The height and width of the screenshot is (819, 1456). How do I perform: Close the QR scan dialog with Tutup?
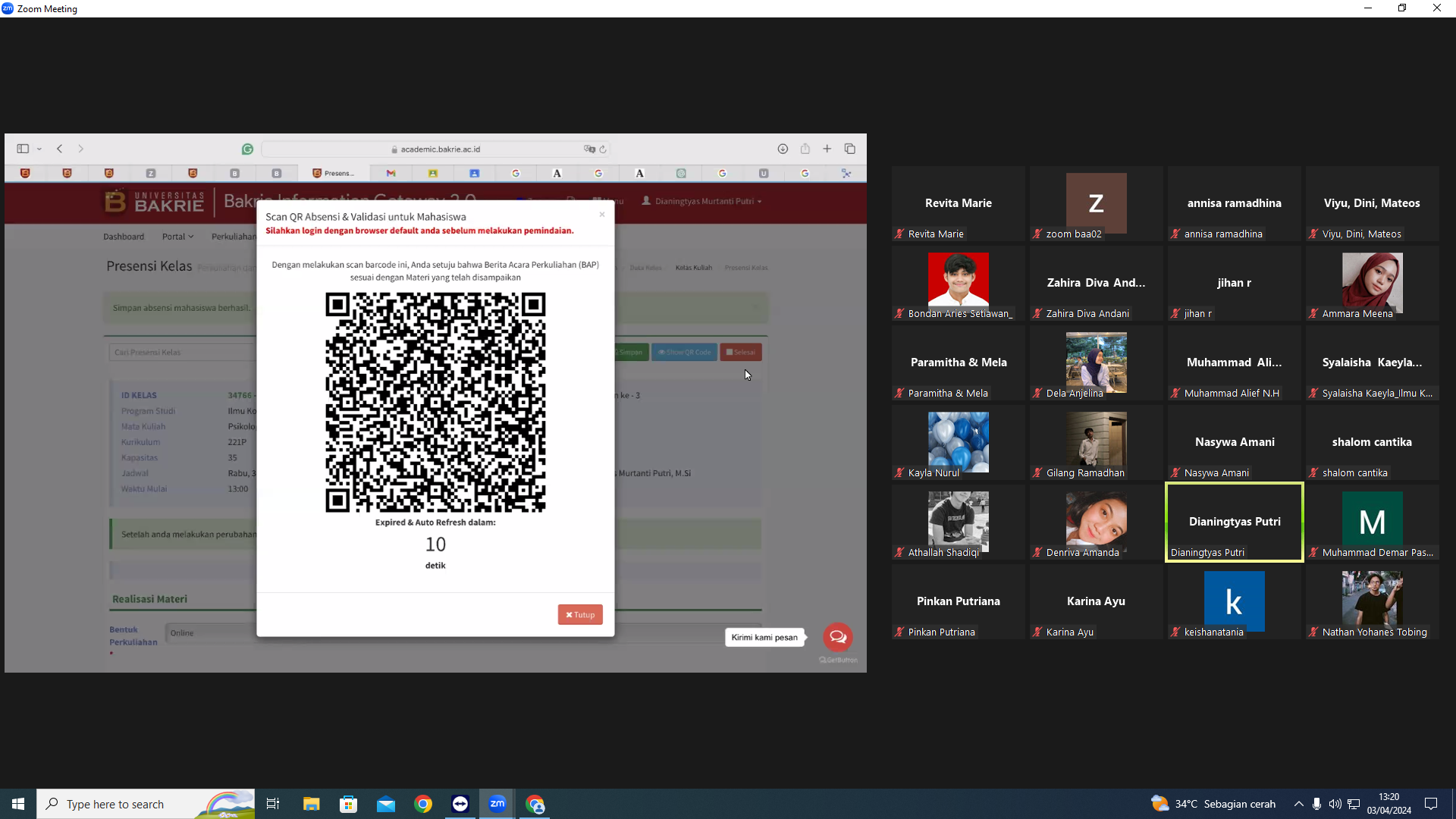580,615
